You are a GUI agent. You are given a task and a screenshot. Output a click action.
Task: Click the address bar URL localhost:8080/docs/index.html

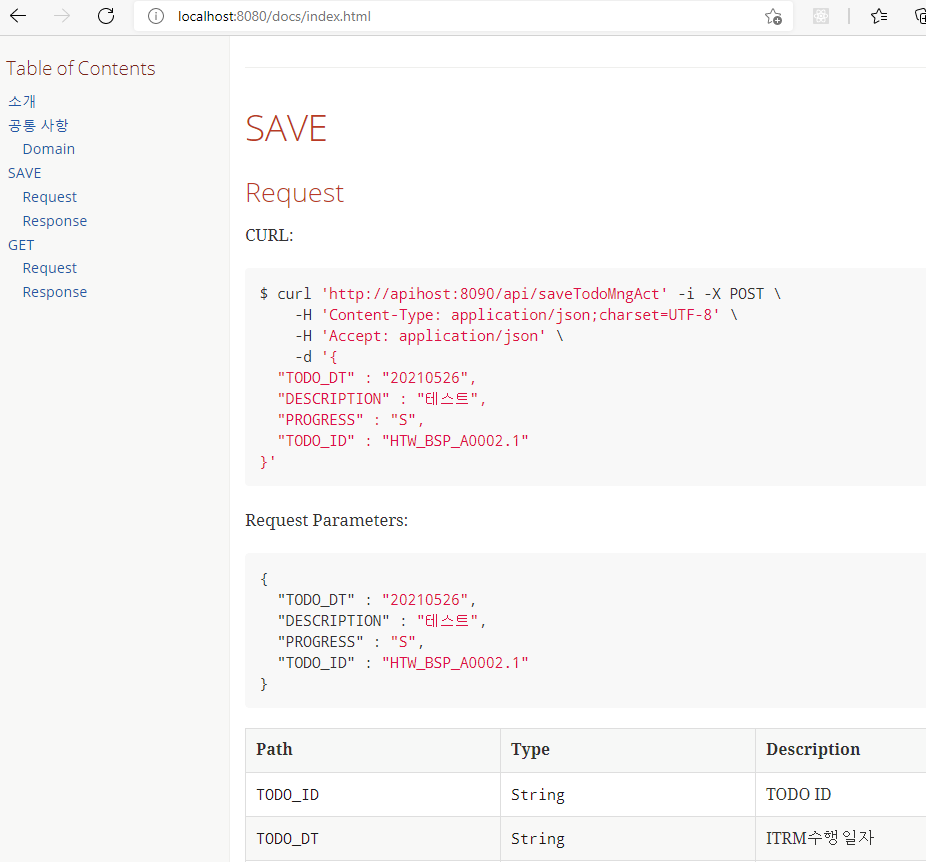pos(275,16)
